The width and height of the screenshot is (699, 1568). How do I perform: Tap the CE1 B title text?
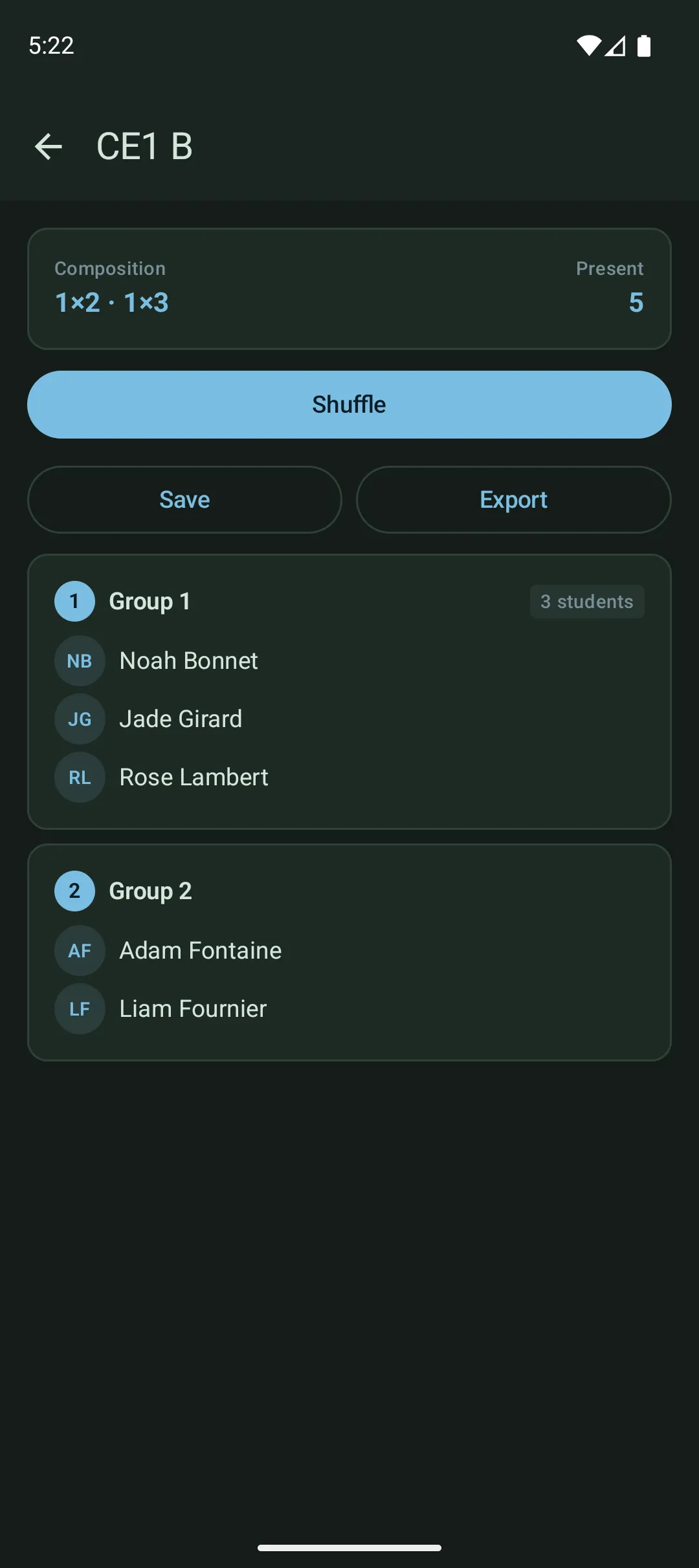[144, 146]
